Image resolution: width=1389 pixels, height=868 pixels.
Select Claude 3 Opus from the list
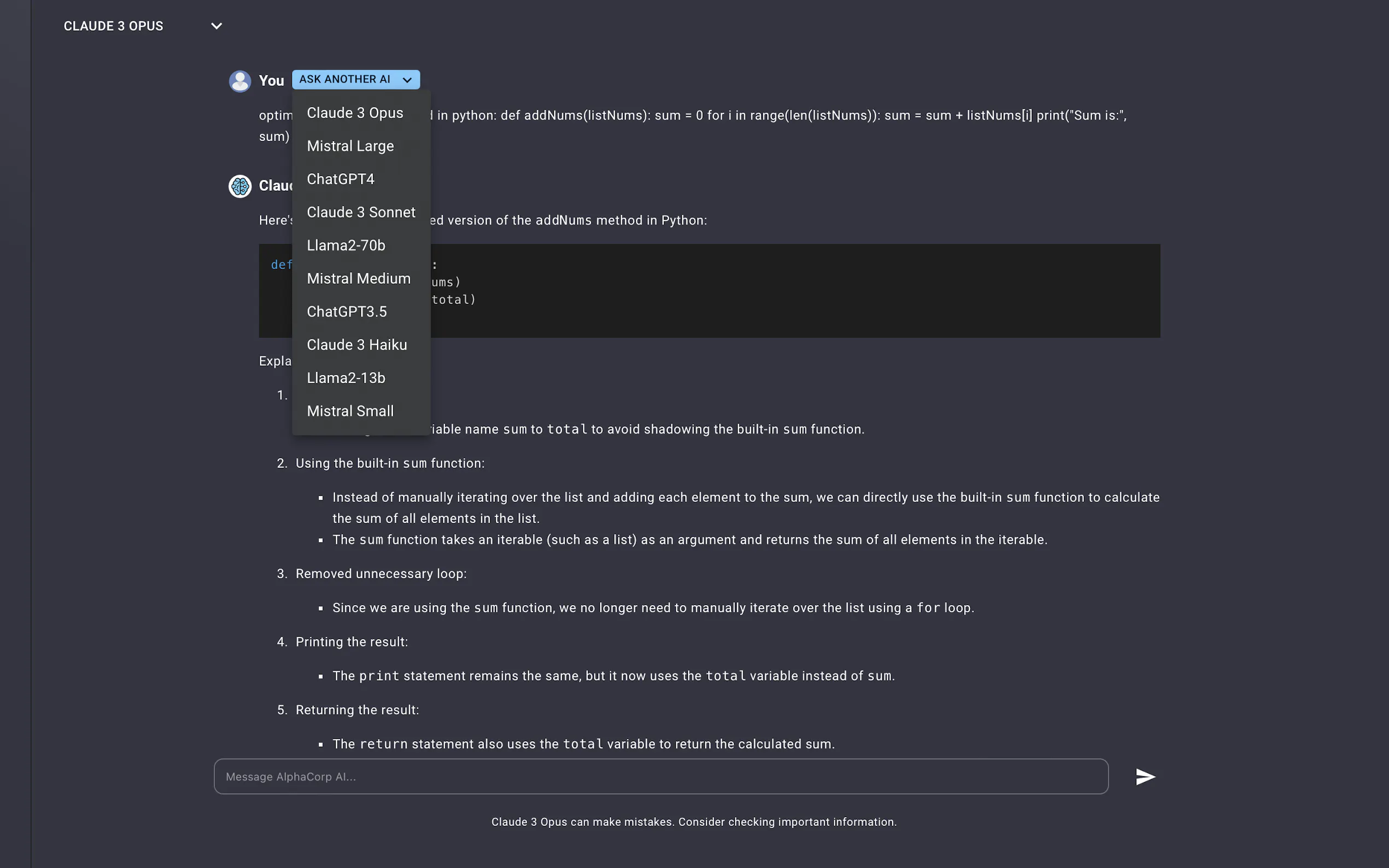click(355, 113)
